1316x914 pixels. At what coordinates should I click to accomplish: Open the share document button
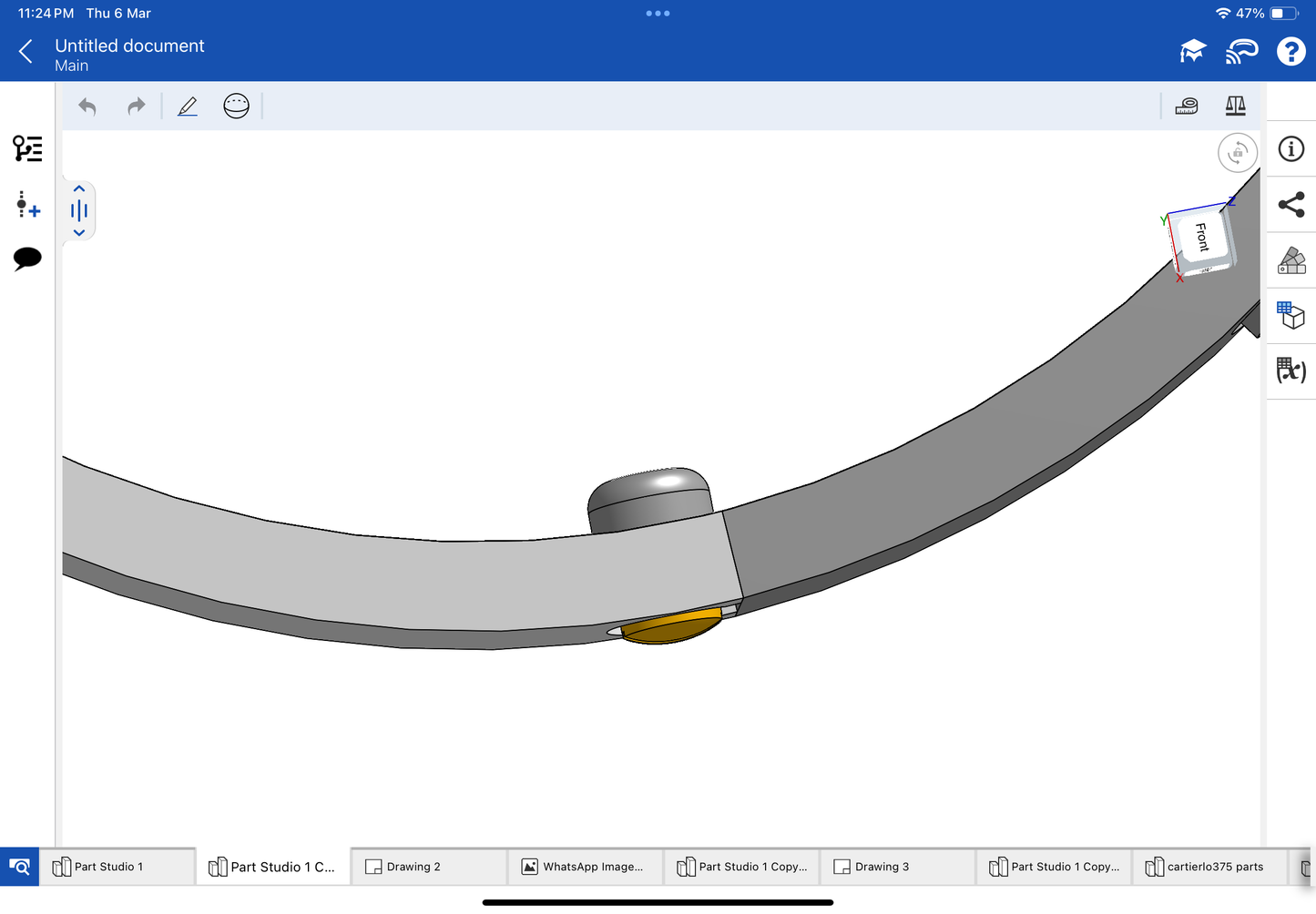[1290, 205]
